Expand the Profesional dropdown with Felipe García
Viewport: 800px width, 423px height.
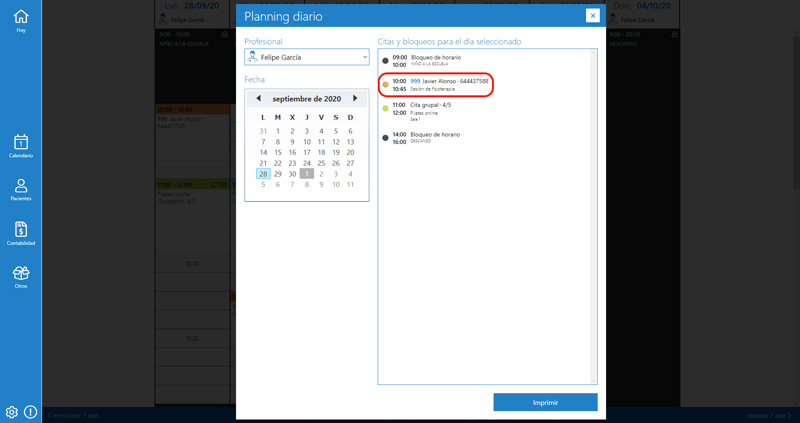[x=307, y=58]
